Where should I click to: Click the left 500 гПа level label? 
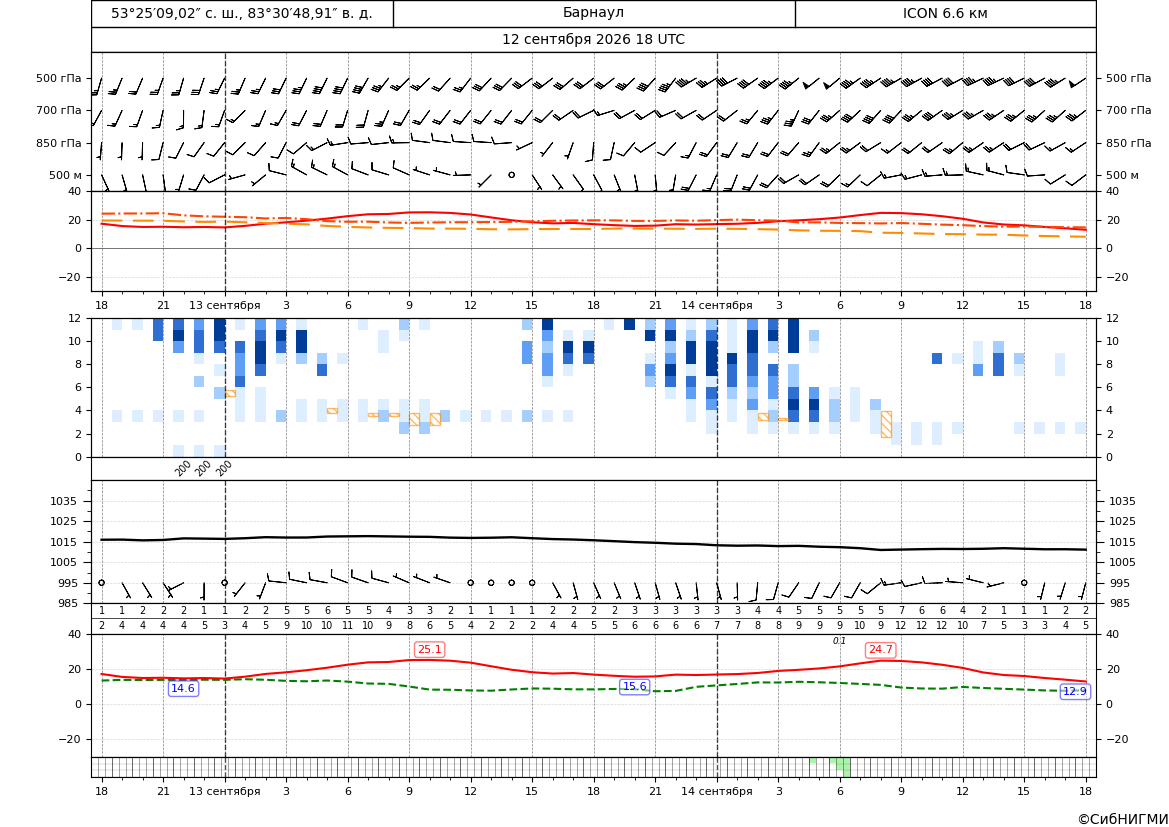pos(59,78)
